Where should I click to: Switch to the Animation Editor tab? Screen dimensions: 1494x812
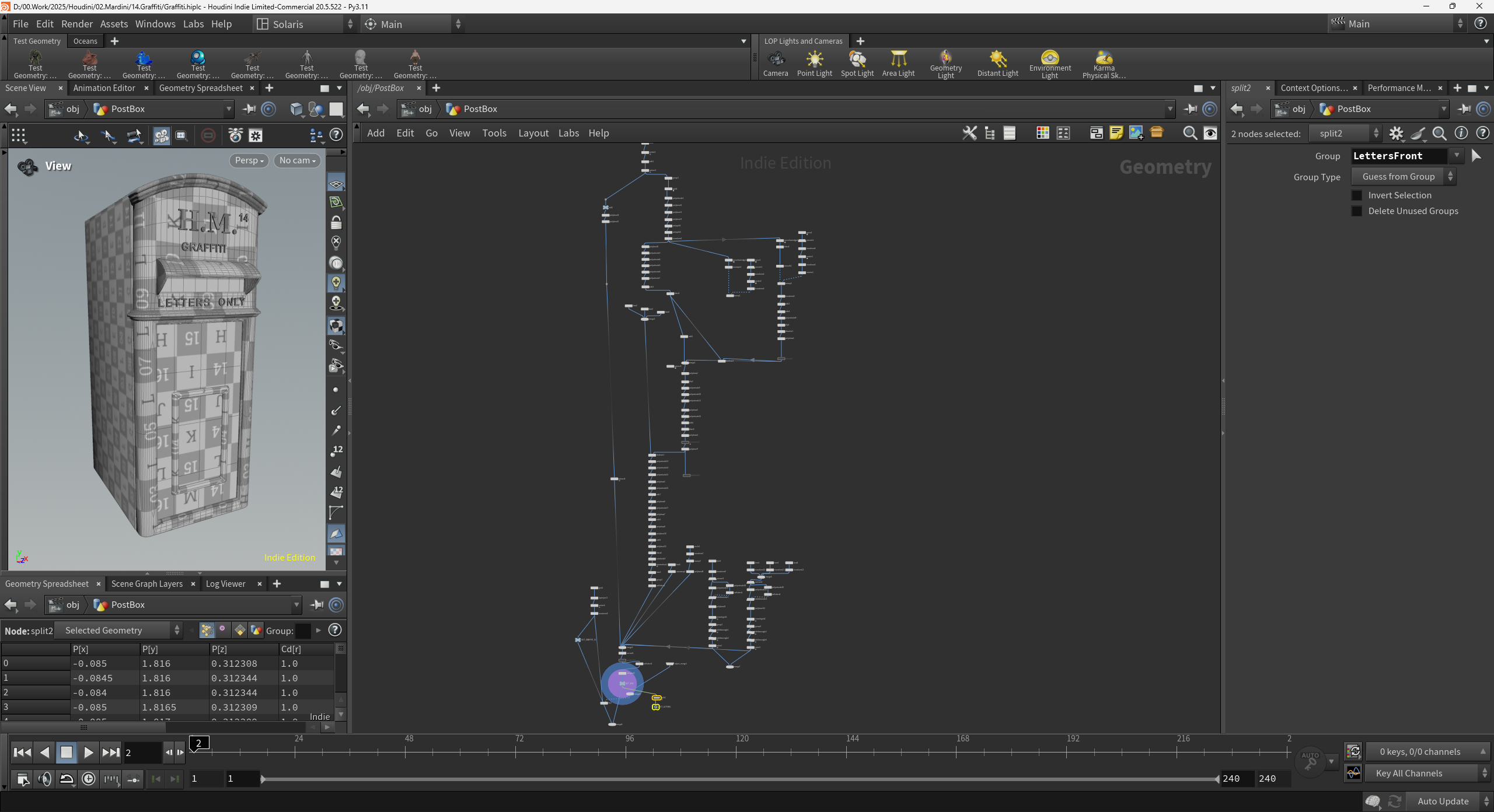tap(104, 88)
